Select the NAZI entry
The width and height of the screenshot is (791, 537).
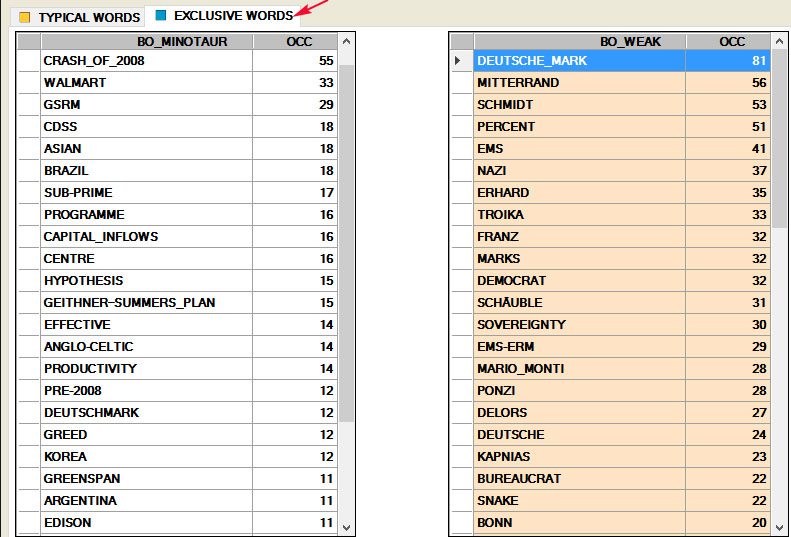click(x=611, y=171)
